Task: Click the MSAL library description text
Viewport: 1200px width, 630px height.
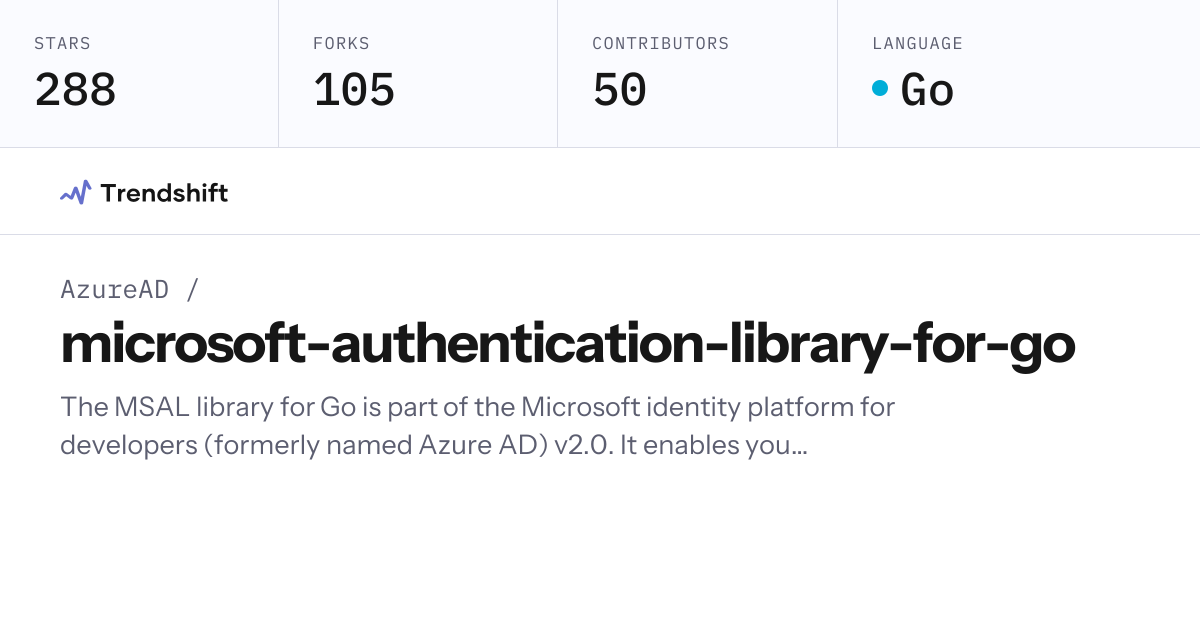Action: click(x=478, y=426)
